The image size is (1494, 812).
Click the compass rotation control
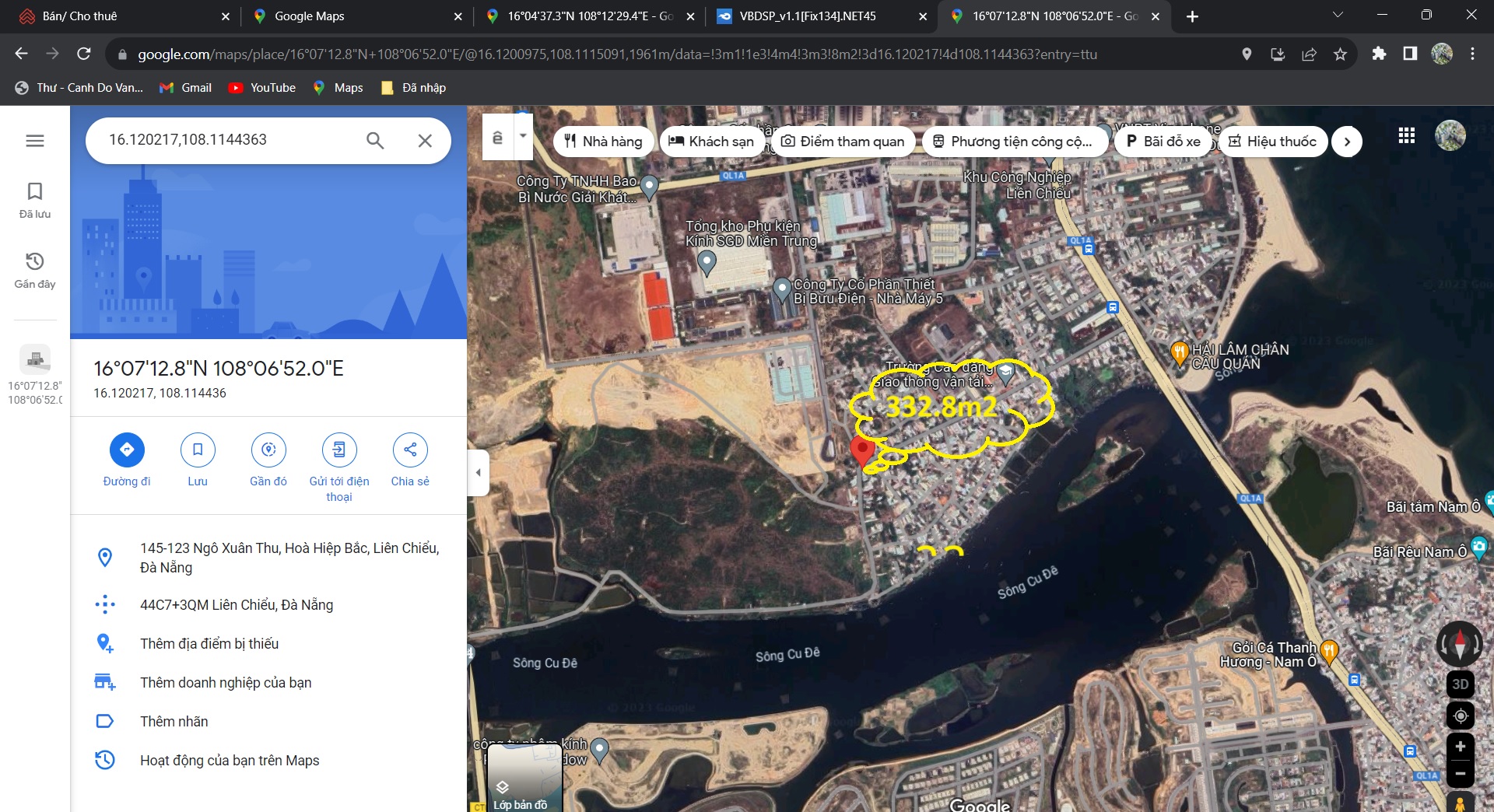pyautogui.click(x=1460, y=644)
